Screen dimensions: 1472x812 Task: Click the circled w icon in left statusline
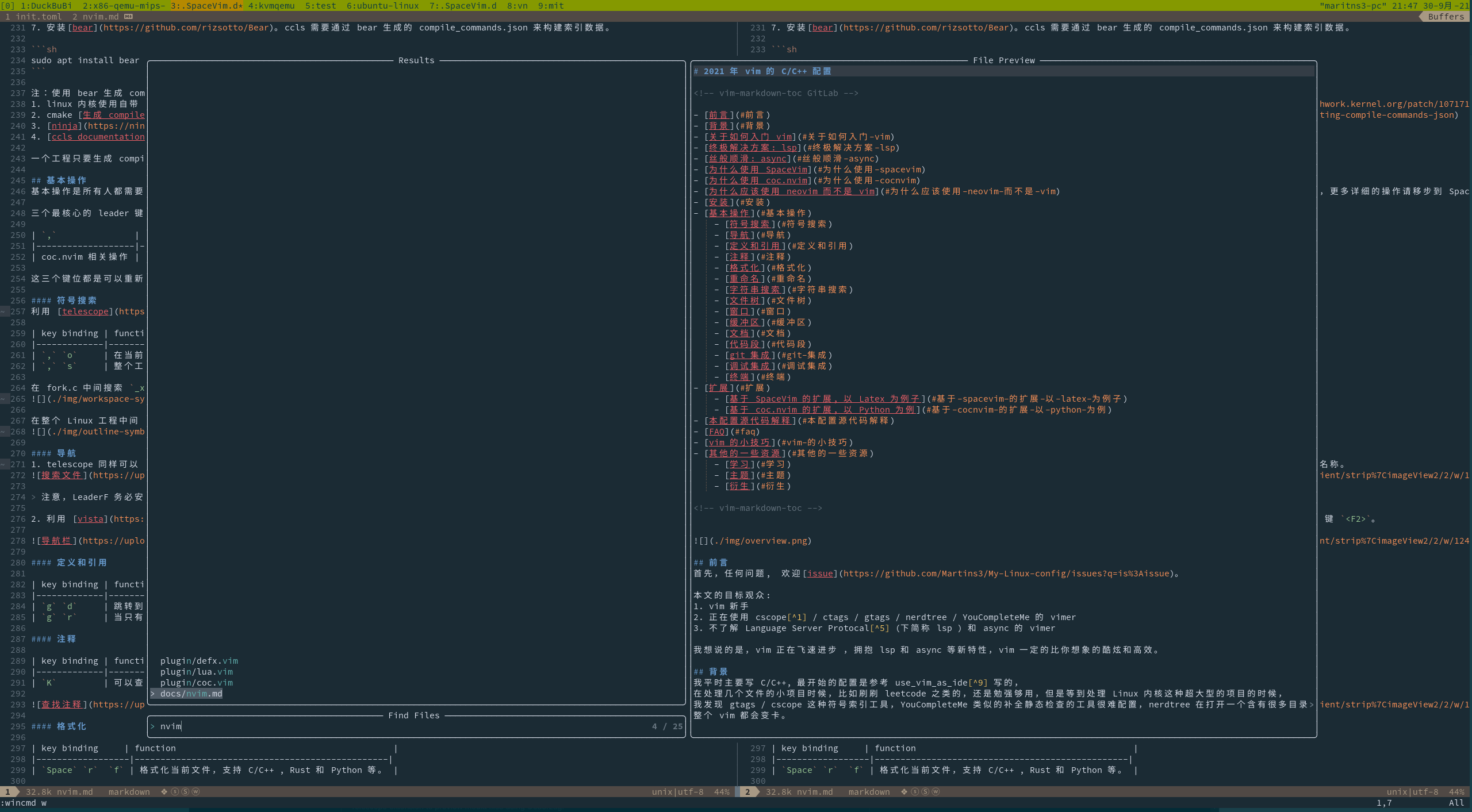point(195,792)
